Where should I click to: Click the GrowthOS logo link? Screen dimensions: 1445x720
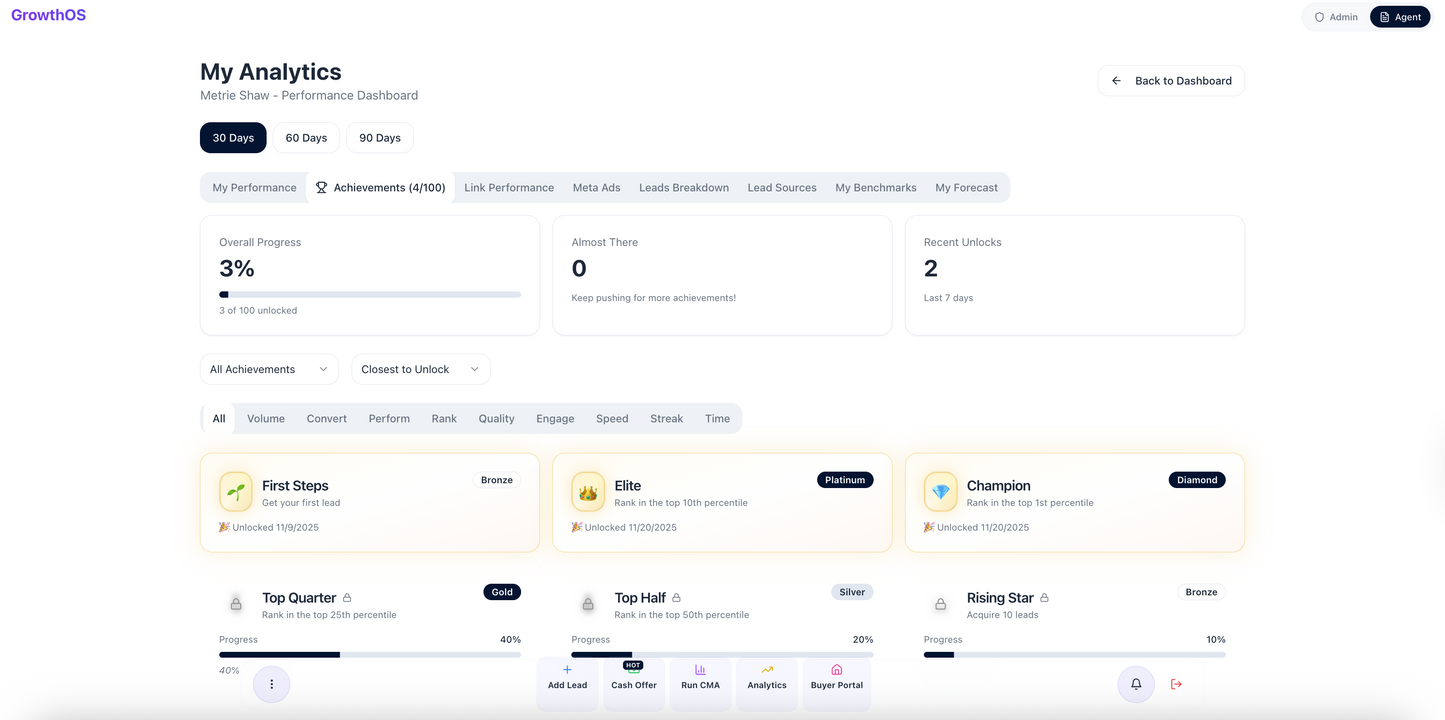click(48, 15)
